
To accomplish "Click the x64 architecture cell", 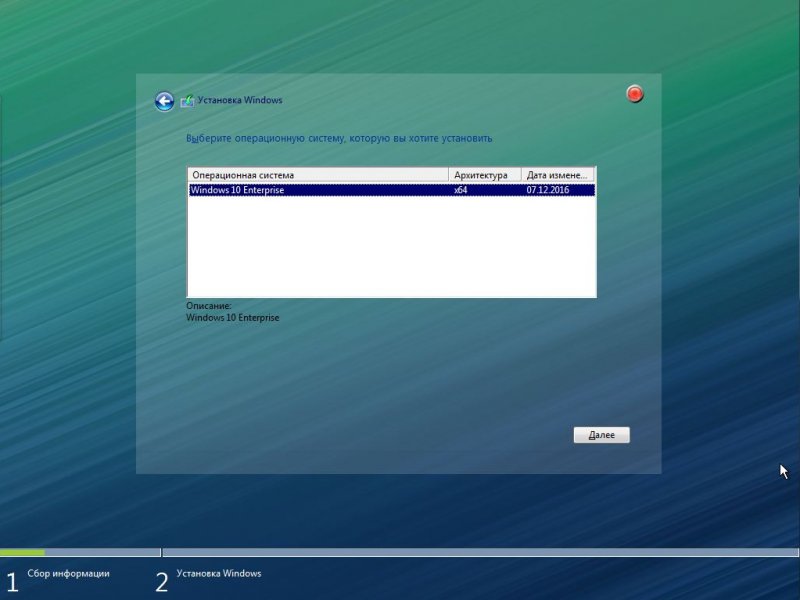I will 461,190.
